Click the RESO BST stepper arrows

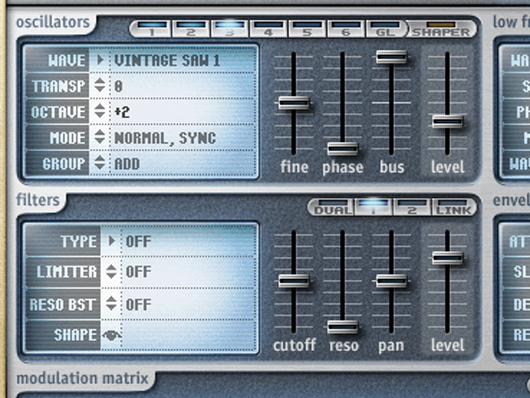[x=111, y=303]
